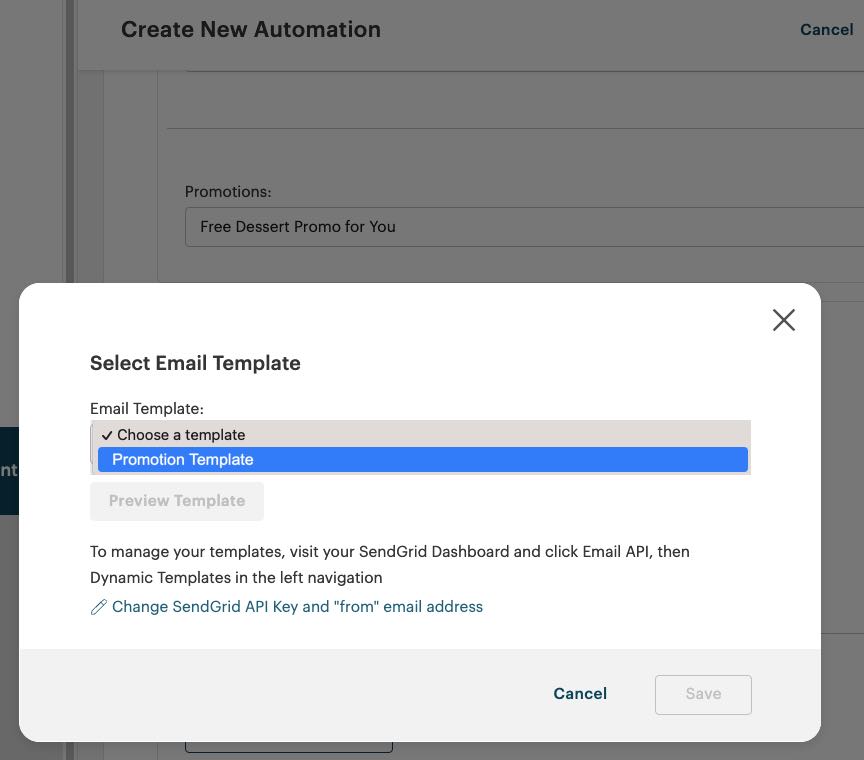Screen dimensions: 864x760
Task: Click the checkmark beside "Choose a template"
Action: (106, 435)
